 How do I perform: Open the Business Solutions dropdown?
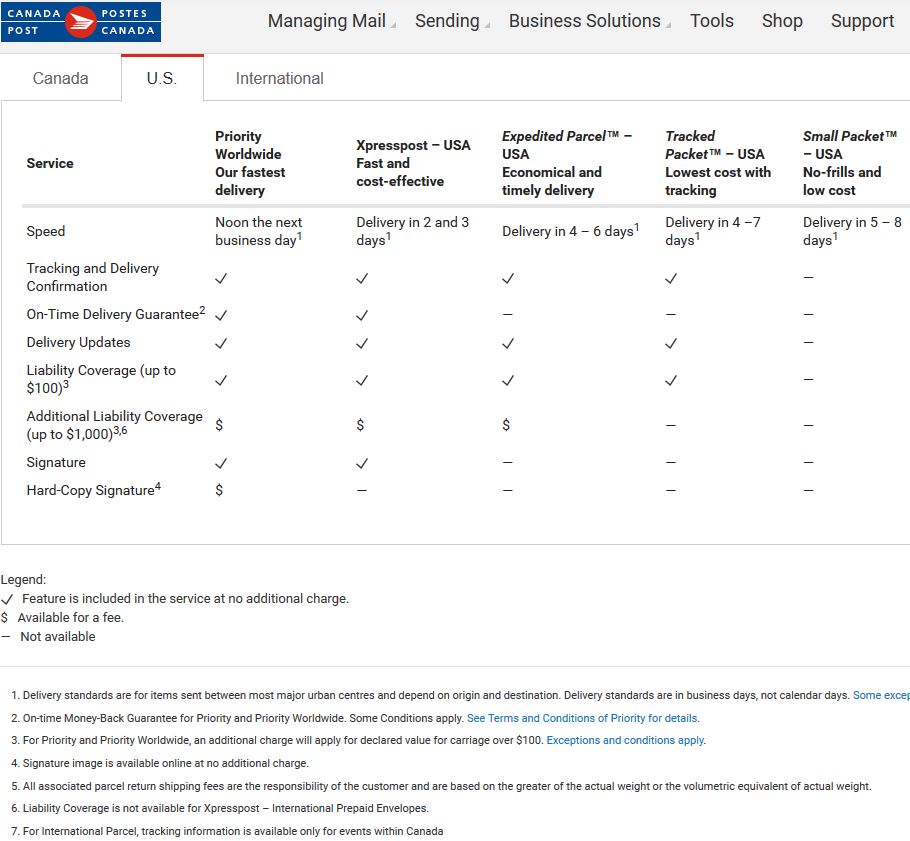[x=589, y=21]
